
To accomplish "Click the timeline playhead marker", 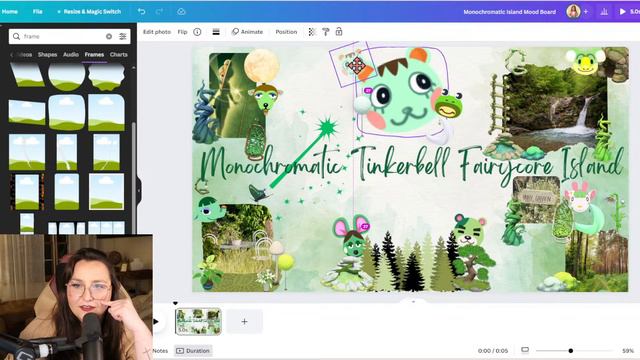I will coord(175,303).
